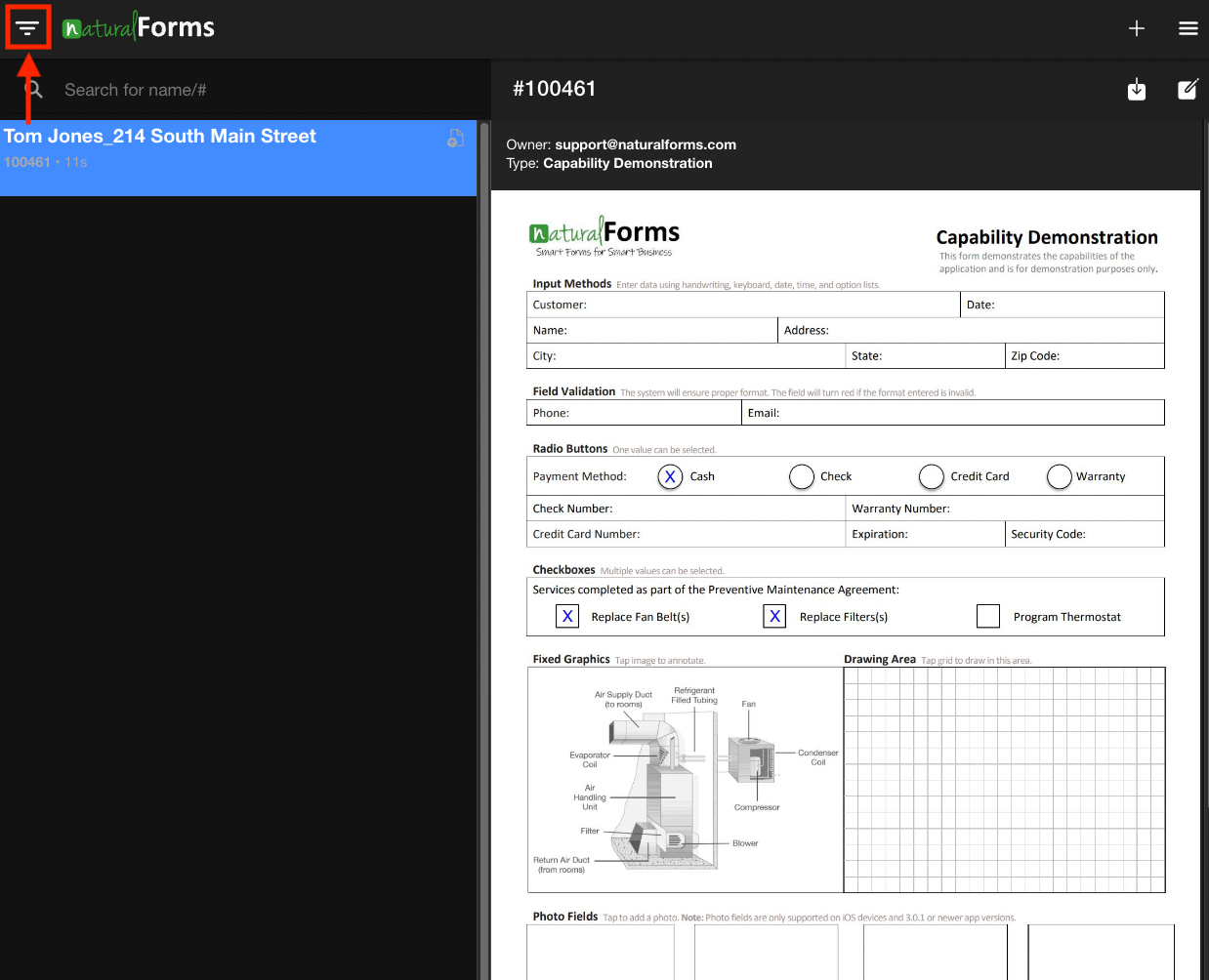The height and width of the screenshot is (980, 1209).
Task: Tap the fourth photo field box
Action: click(1101, 952)
